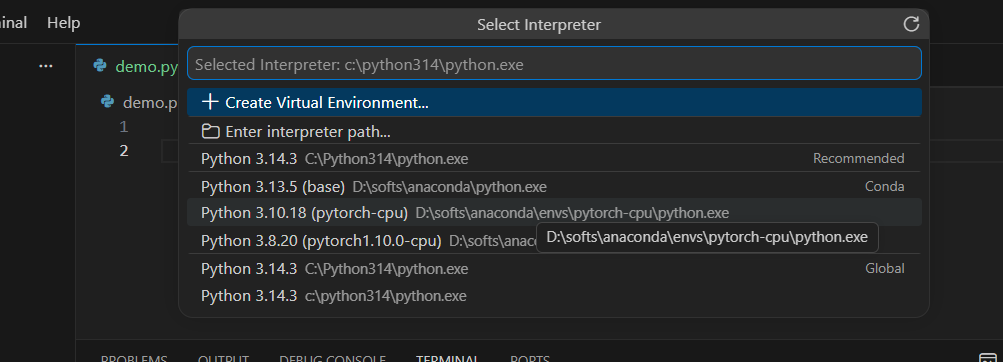Open the PROBLEMS panel tab

(x=134, y=358)
